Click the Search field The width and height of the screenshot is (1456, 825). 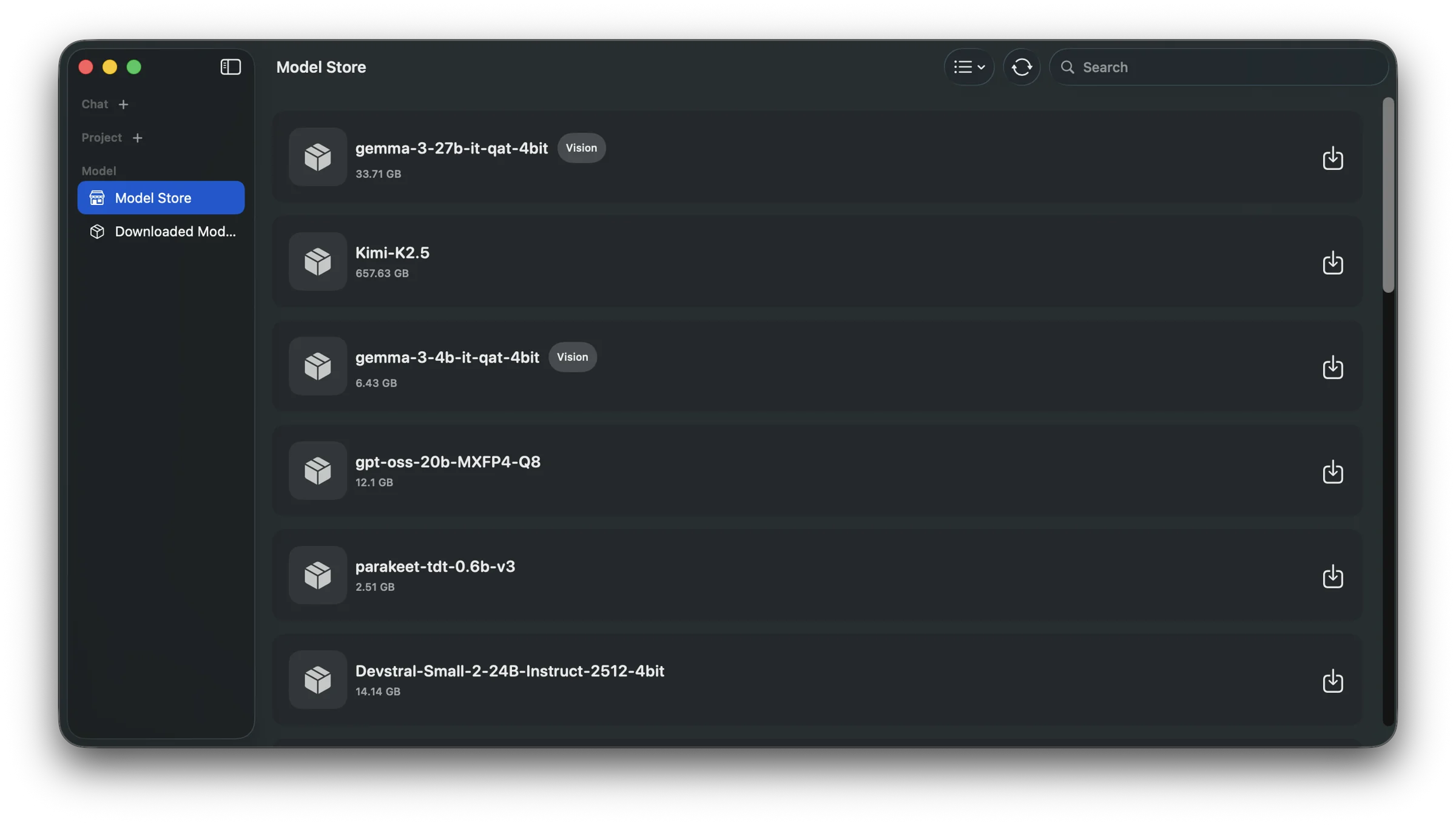[x=1219, y=67]
